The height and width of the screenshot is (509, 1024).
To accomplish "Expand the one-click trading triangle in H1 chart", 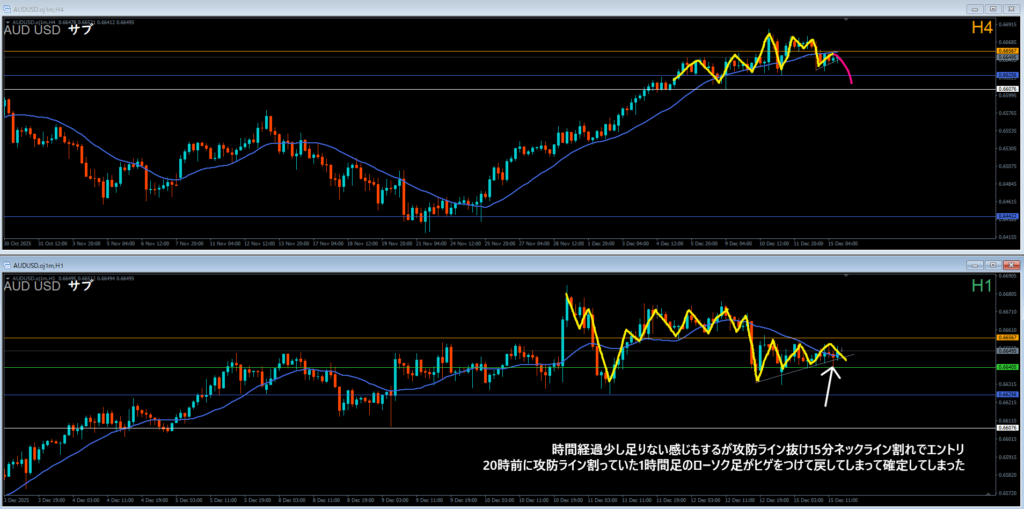I will 8,278.
